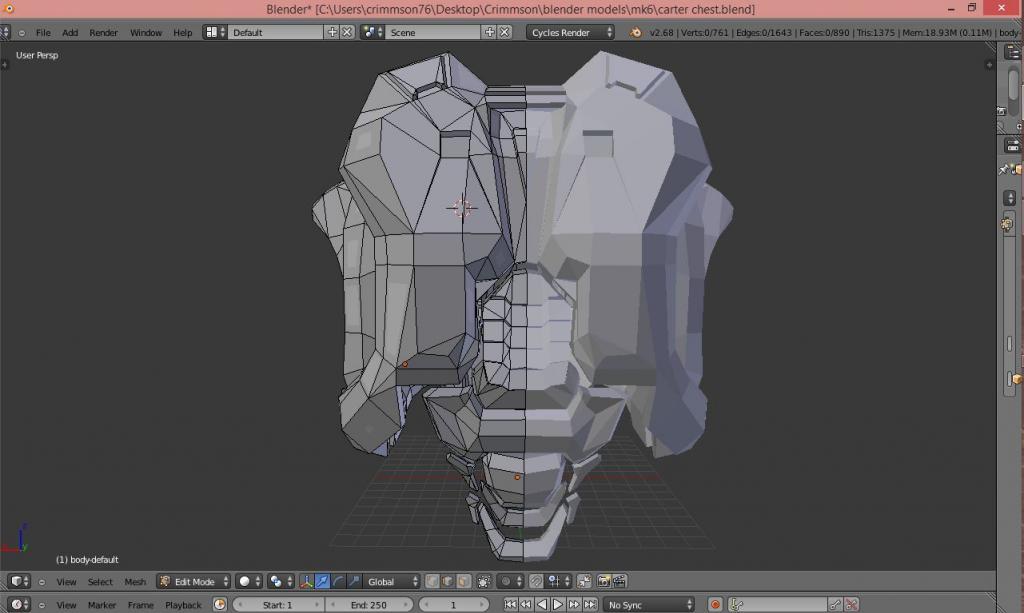Open the Global transform orientation dropdown
The height and width of the screenshot is (613, 1024).
392,581
